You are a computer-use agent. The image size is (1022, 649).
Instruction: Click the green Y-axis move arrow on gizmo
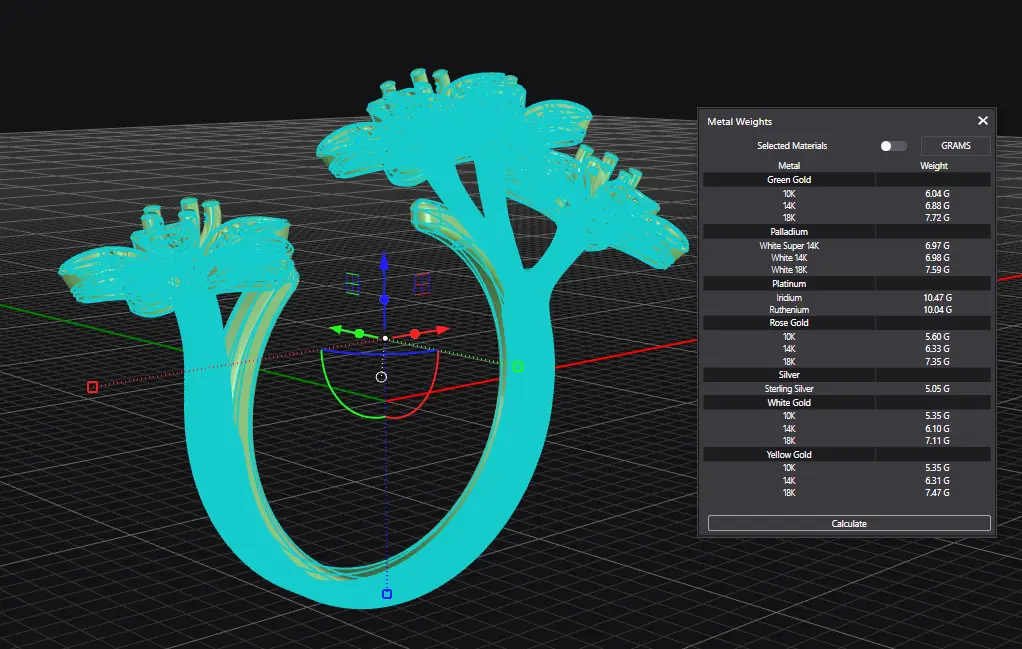tap(336, 330)
